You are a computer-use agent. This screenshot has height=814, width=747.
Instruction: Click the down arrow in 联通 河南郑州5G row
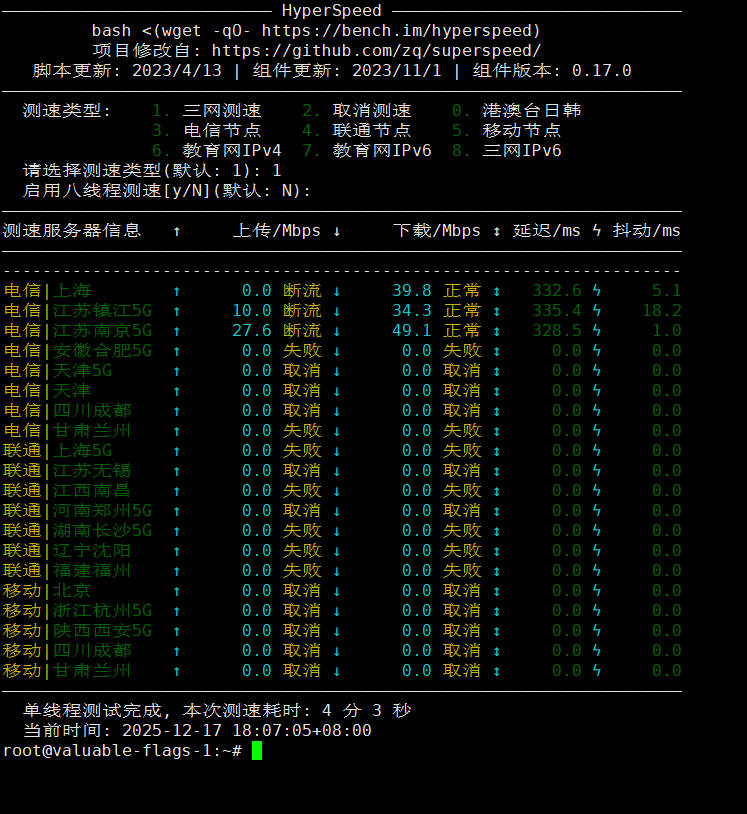(337, 511)
